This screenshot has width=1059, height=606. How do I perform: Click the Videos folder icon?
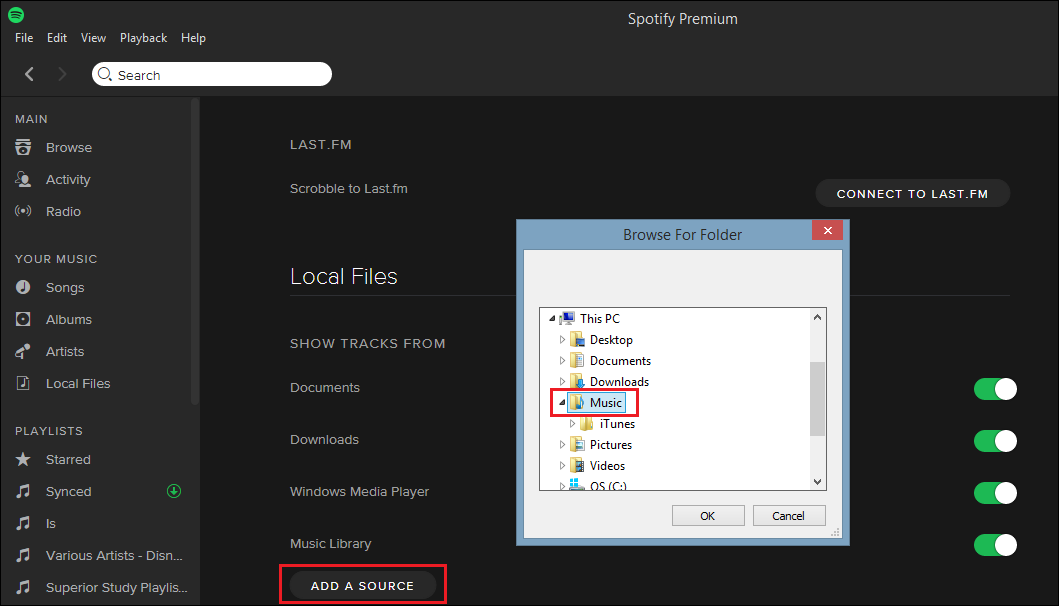577,465
